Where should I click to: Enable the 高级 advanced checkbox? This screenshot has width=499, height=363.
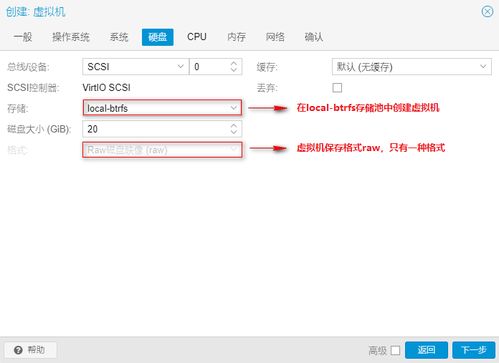pos(395,350)
